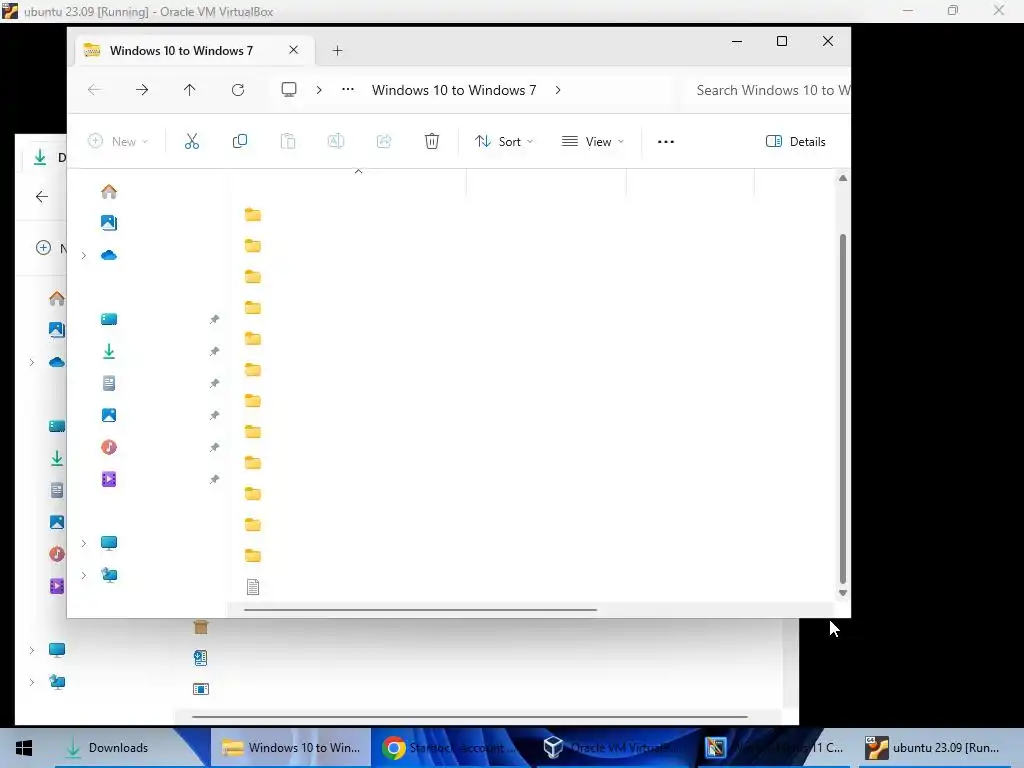Open the Sort dropdown menu
Viewport: 1024px width, 768px height.
[x=504, y=141]
